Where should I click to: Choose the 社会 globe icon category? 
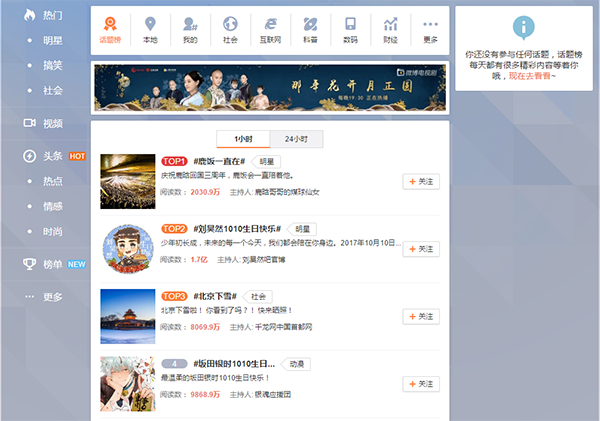[x=230, y=29]
